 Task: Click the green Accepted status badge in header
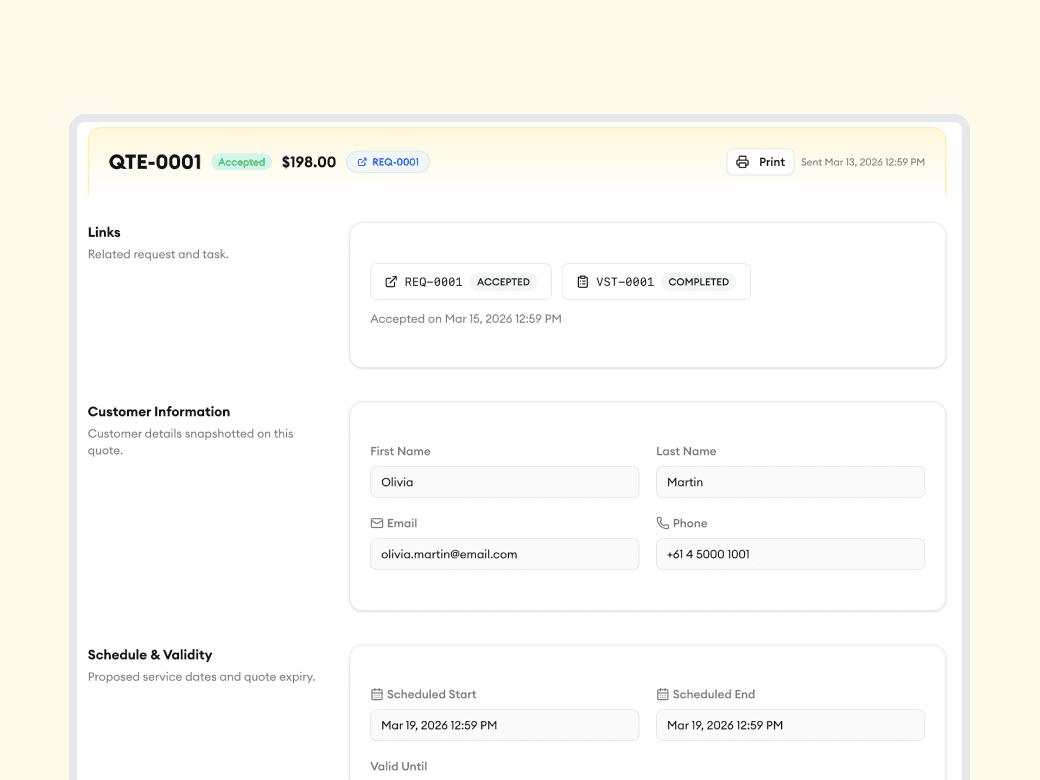pos(241,162)
